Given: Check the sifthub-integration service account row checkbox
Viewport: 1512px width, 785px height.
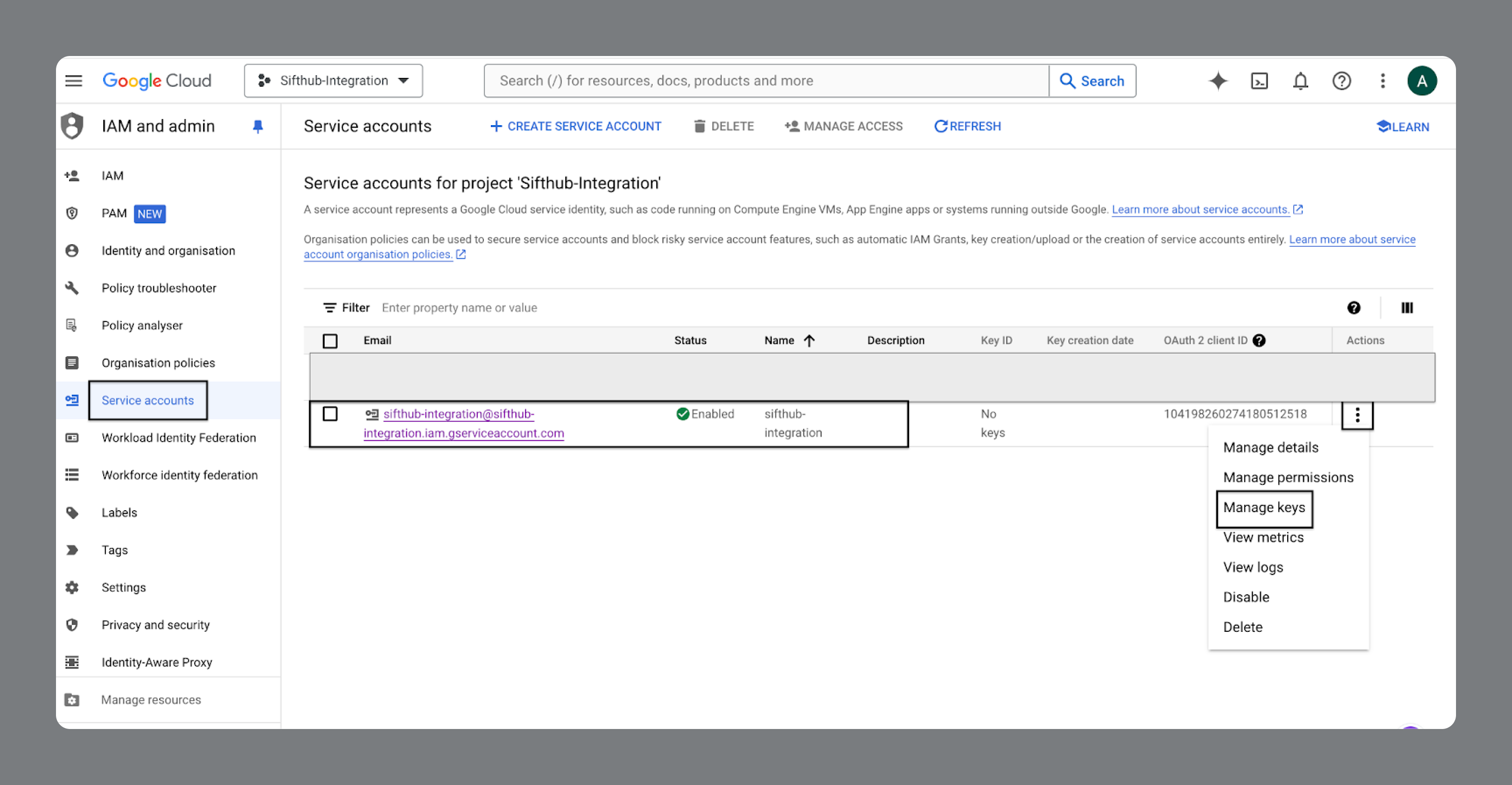Looking at the screenshot, I should click(x=330, y=414).
